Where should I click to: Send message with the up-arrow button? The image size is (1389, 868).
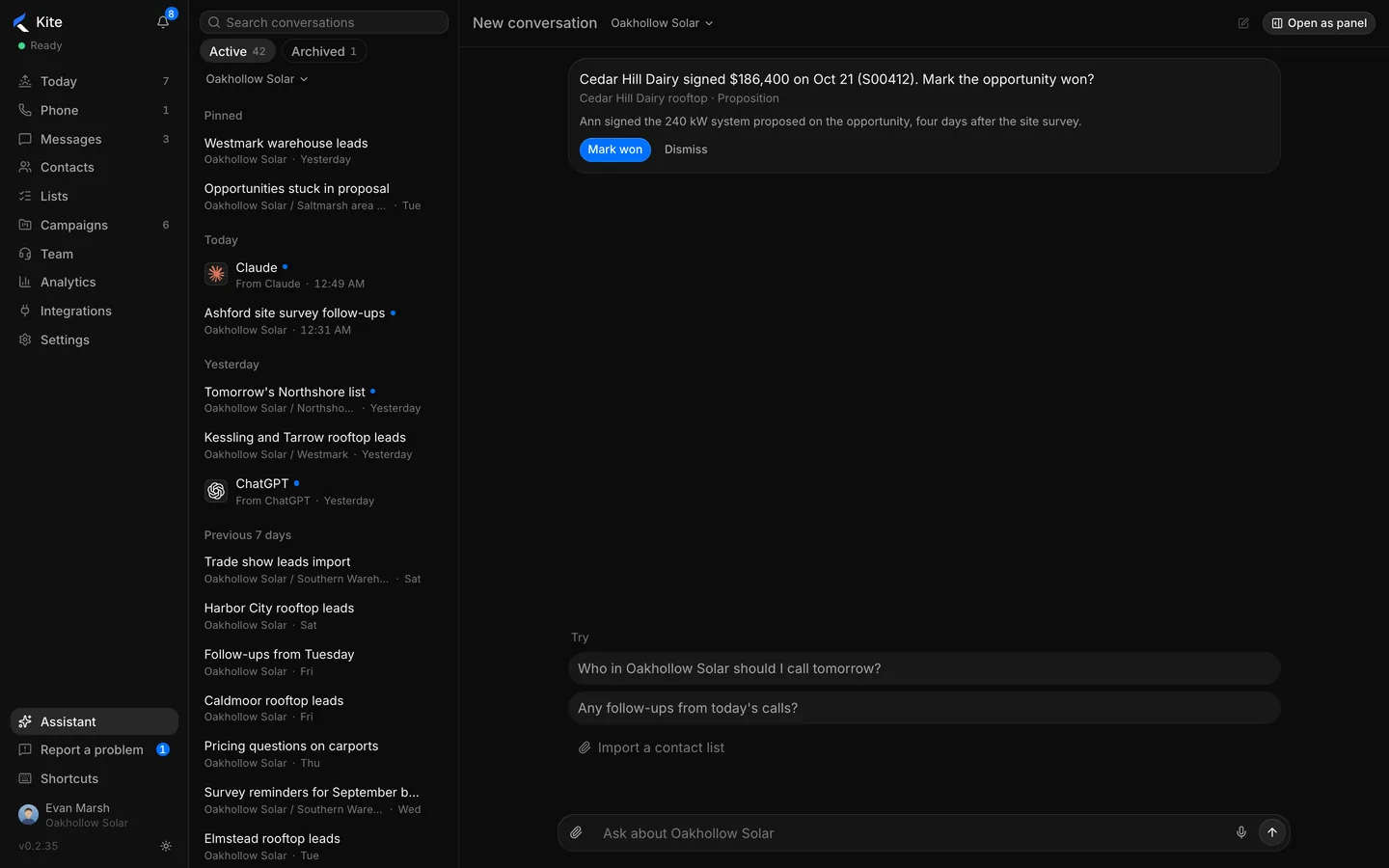tap(1272, 832)
